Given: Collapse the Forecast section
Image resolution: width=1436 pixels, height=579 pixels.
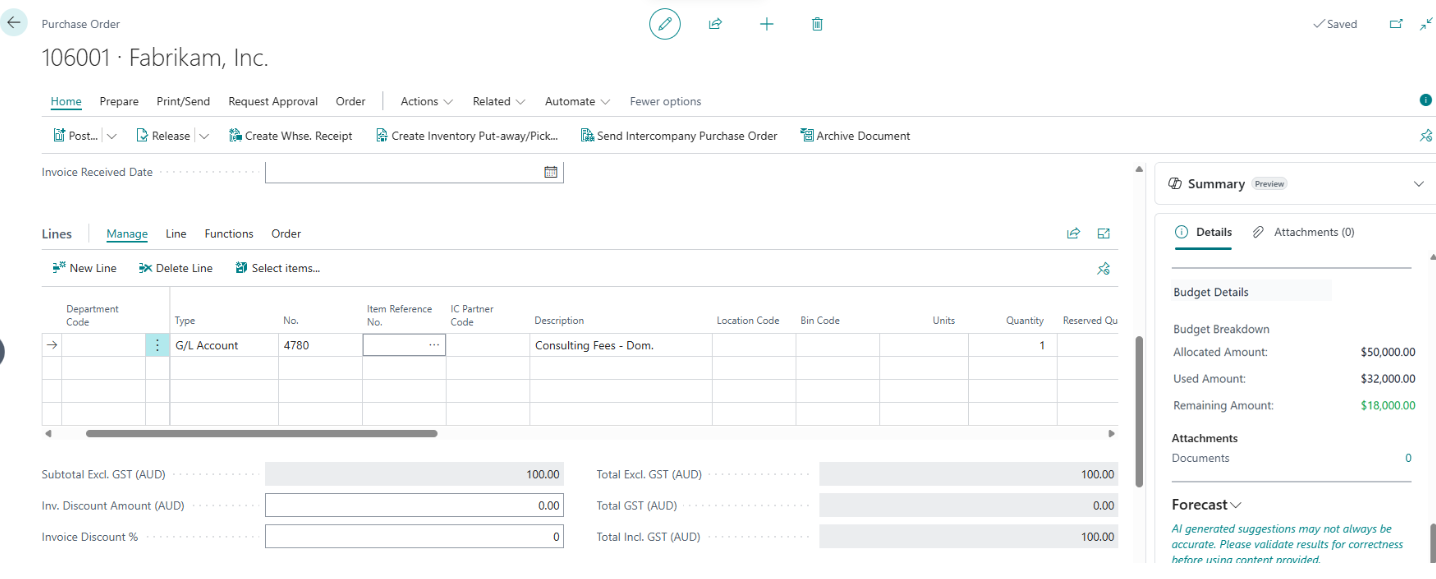Looking at the screenshot, I should click(x=1237, y=505).
